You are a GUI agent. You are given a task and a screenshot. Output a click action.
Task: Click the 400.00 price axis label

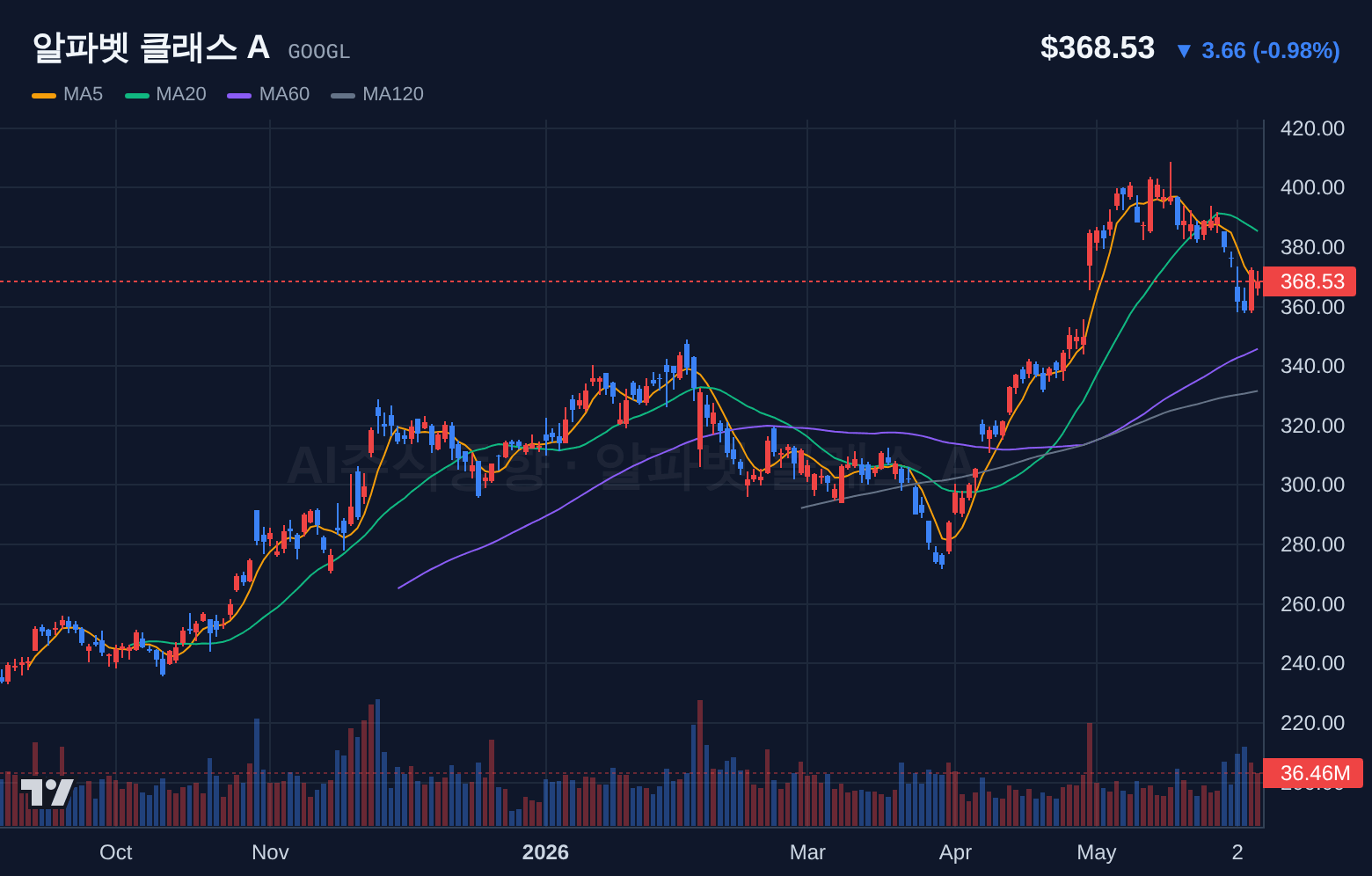tap(1312, 187)
